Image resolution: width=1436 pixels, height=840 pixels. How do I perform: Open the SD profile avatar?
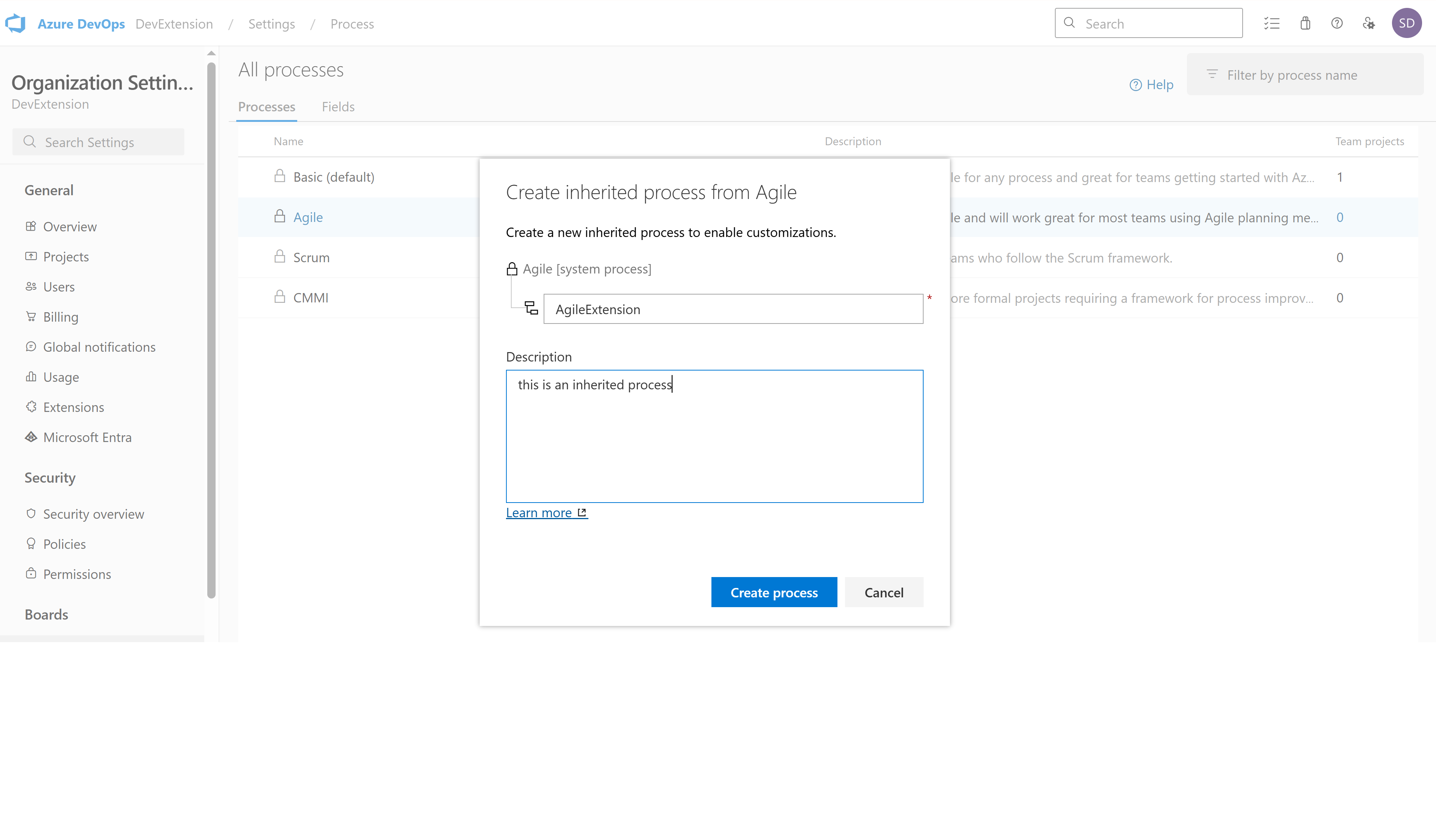coord(1406,23)
